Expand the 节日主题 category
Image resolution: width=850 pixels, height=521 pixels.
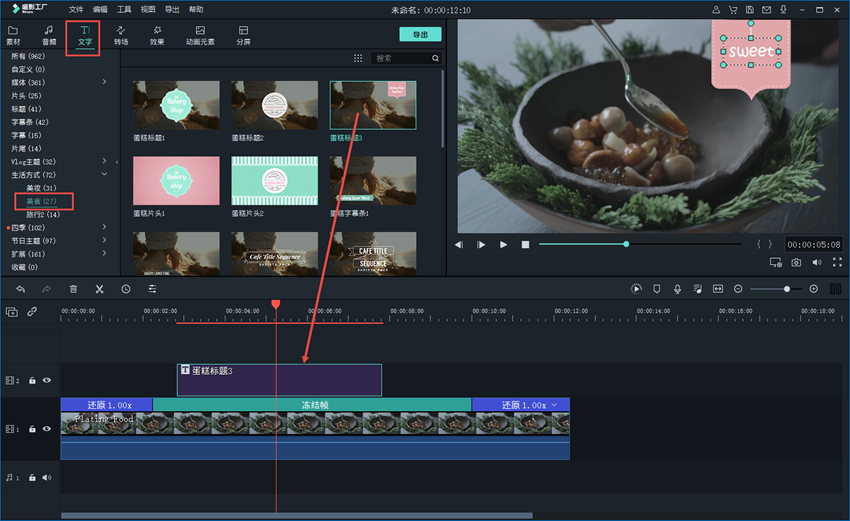(104, 241)
